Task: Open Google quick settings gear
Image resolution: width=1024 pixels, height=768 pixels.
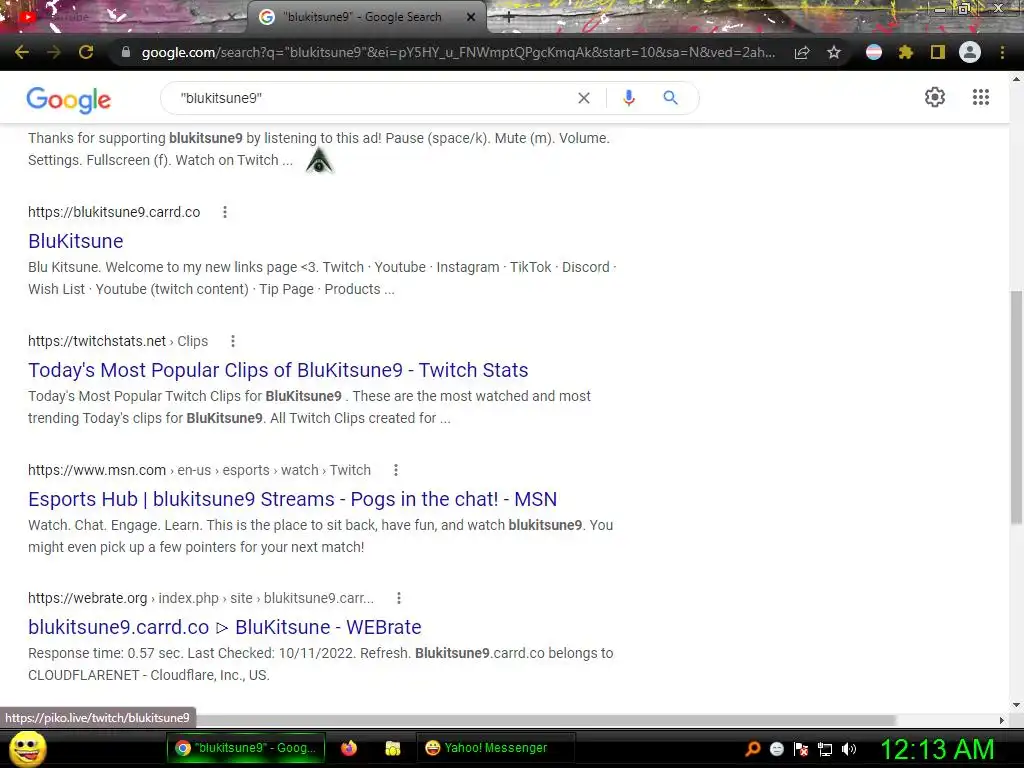Action: (935, 97)
